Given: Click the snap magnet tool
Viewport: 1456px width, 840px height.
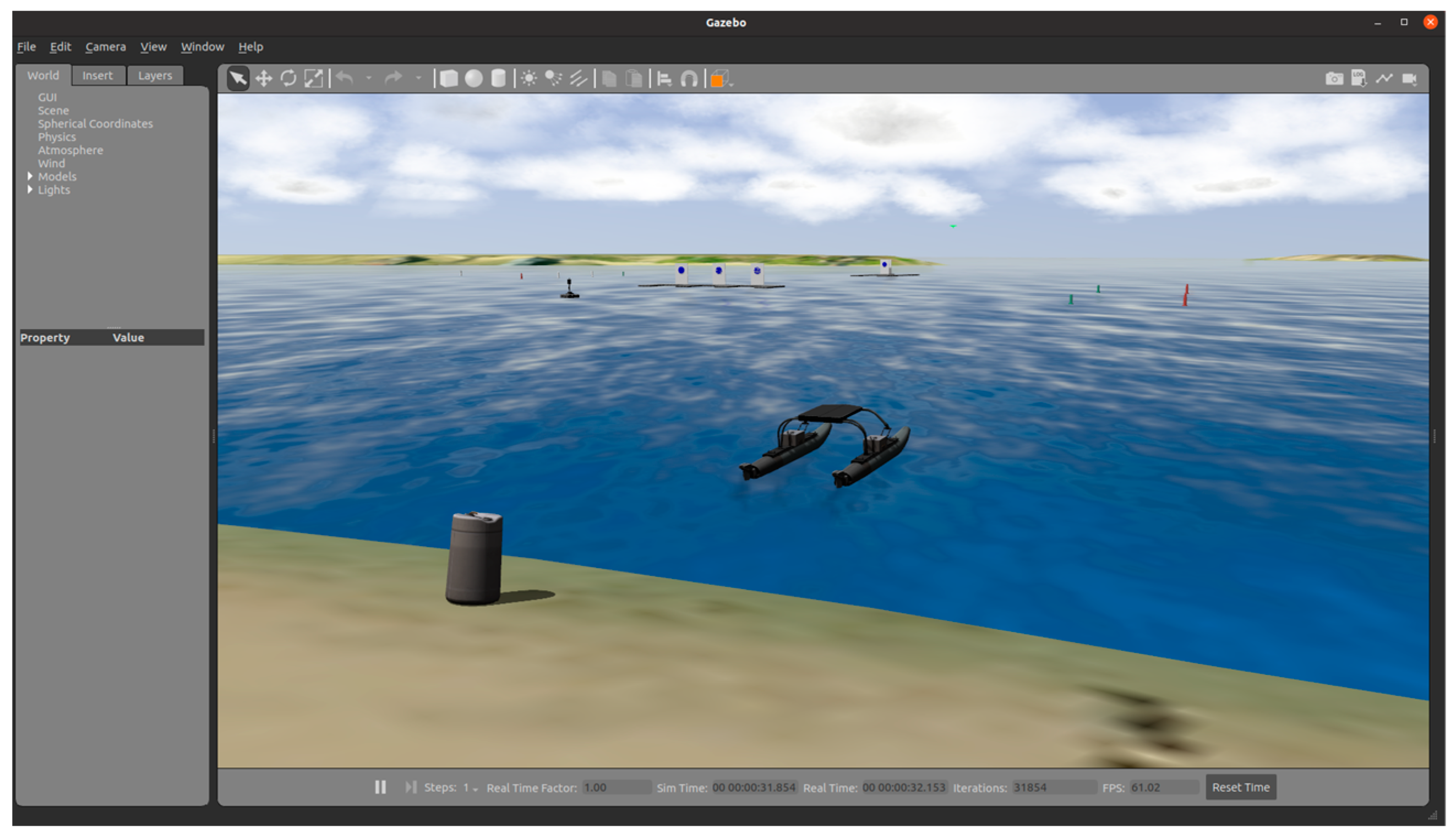Looking at the screenshot, I should click(x=689, y=79).
